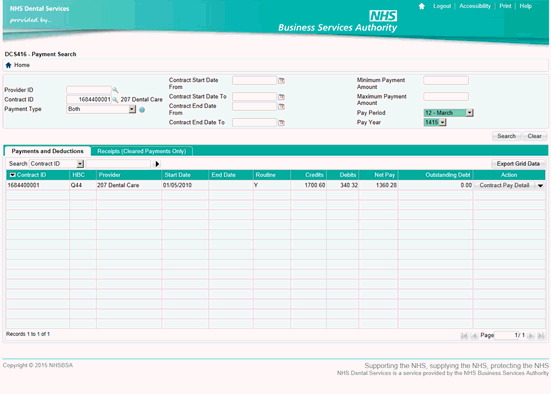Open calendar for Contract End Date To
The width and height of the screenshot is (551, 394).
281,123
